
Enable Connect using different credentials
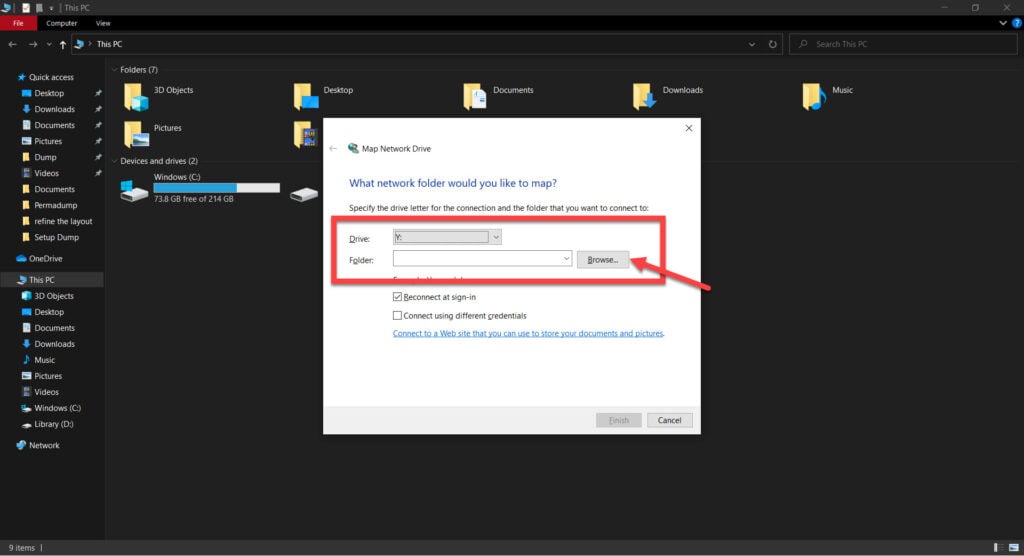coord(397,316)
